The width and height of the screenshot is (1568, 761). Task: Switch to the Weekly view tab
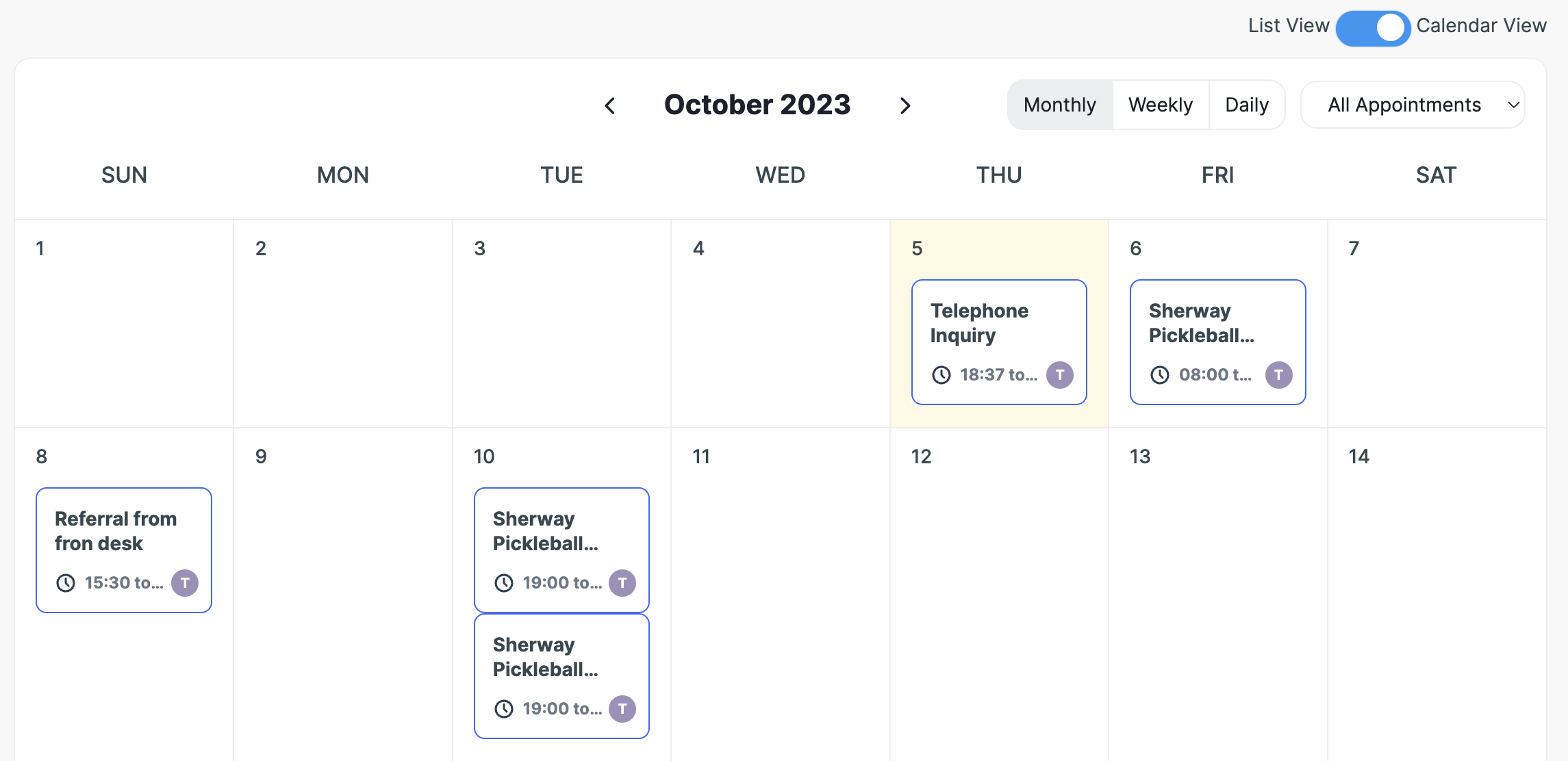[1161, 105]
